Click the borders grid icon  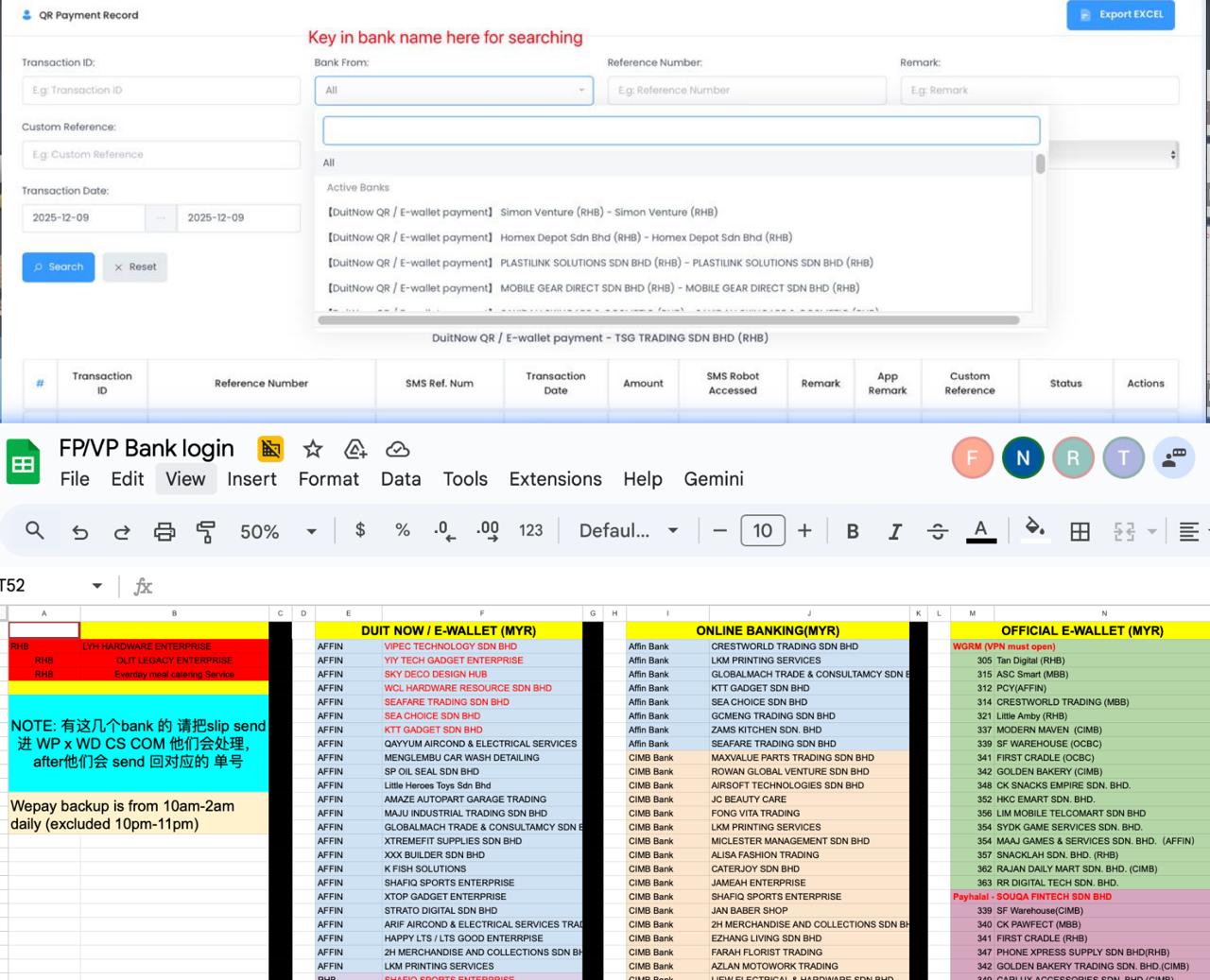point(1080,531)
